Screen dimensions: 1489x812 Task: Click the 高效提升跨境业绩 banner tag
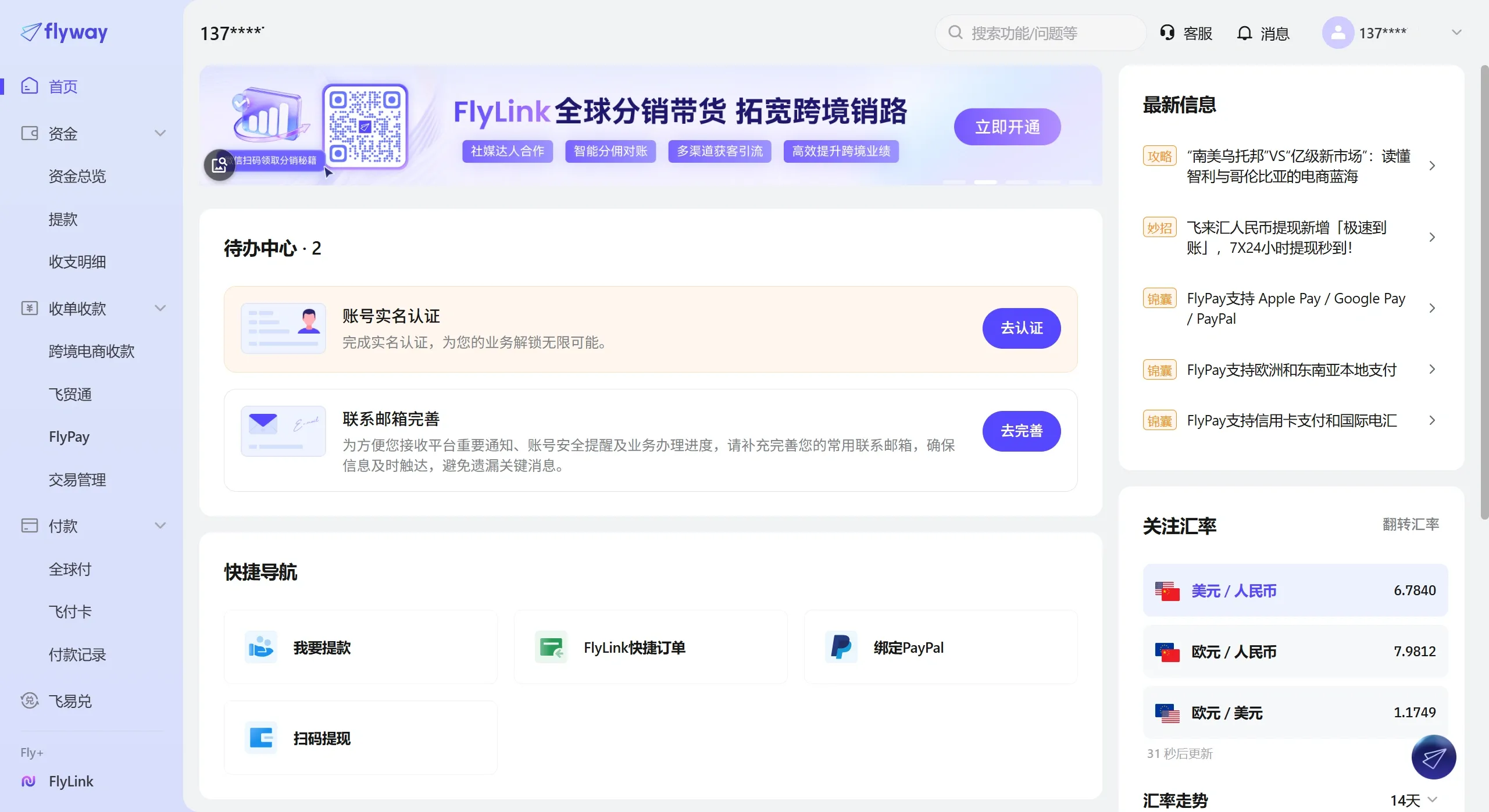[841, 151]
